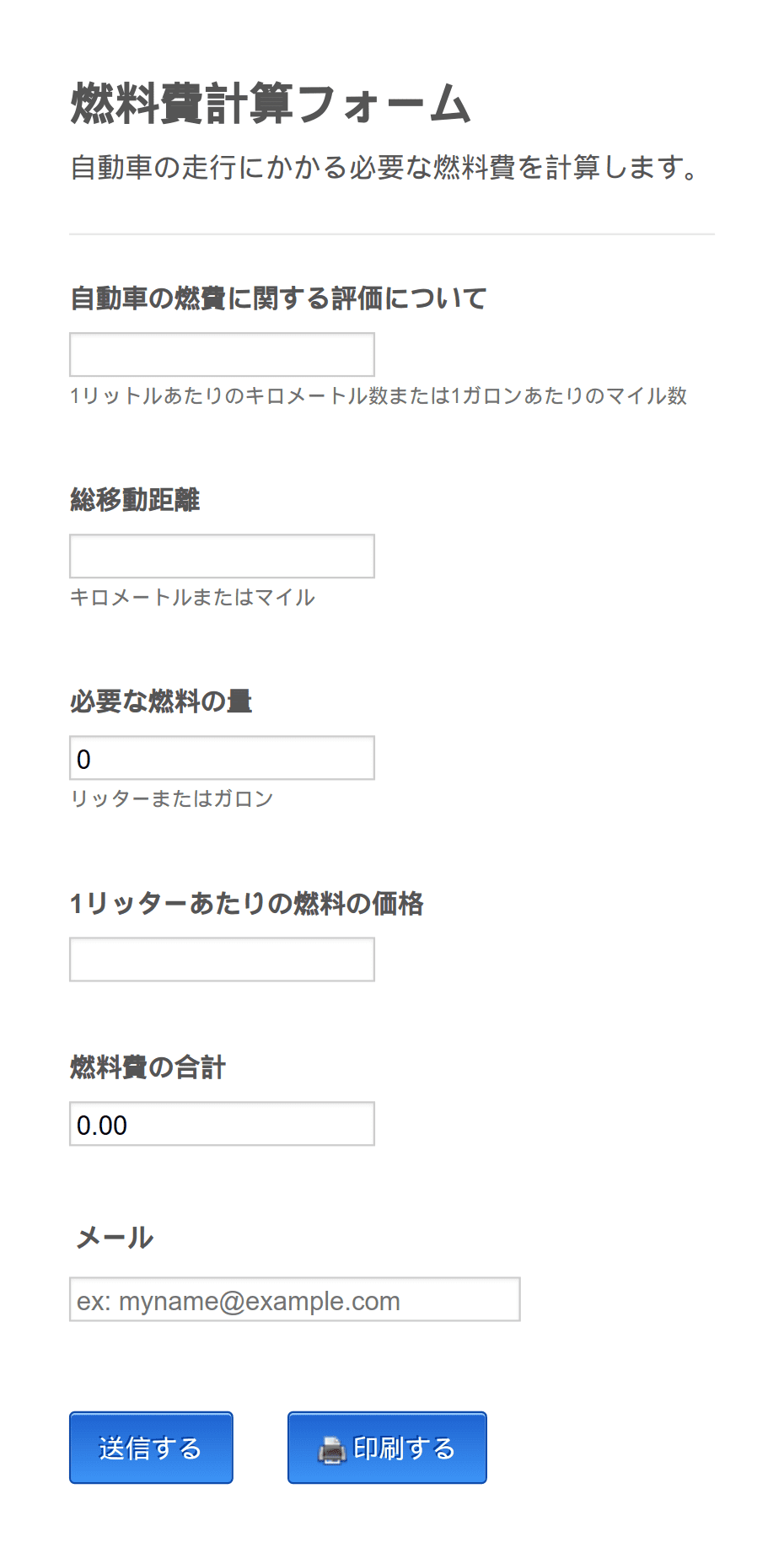Click the メール address input field
This screenshot has height=1553, width=784.
click(x=294, y=1299)
